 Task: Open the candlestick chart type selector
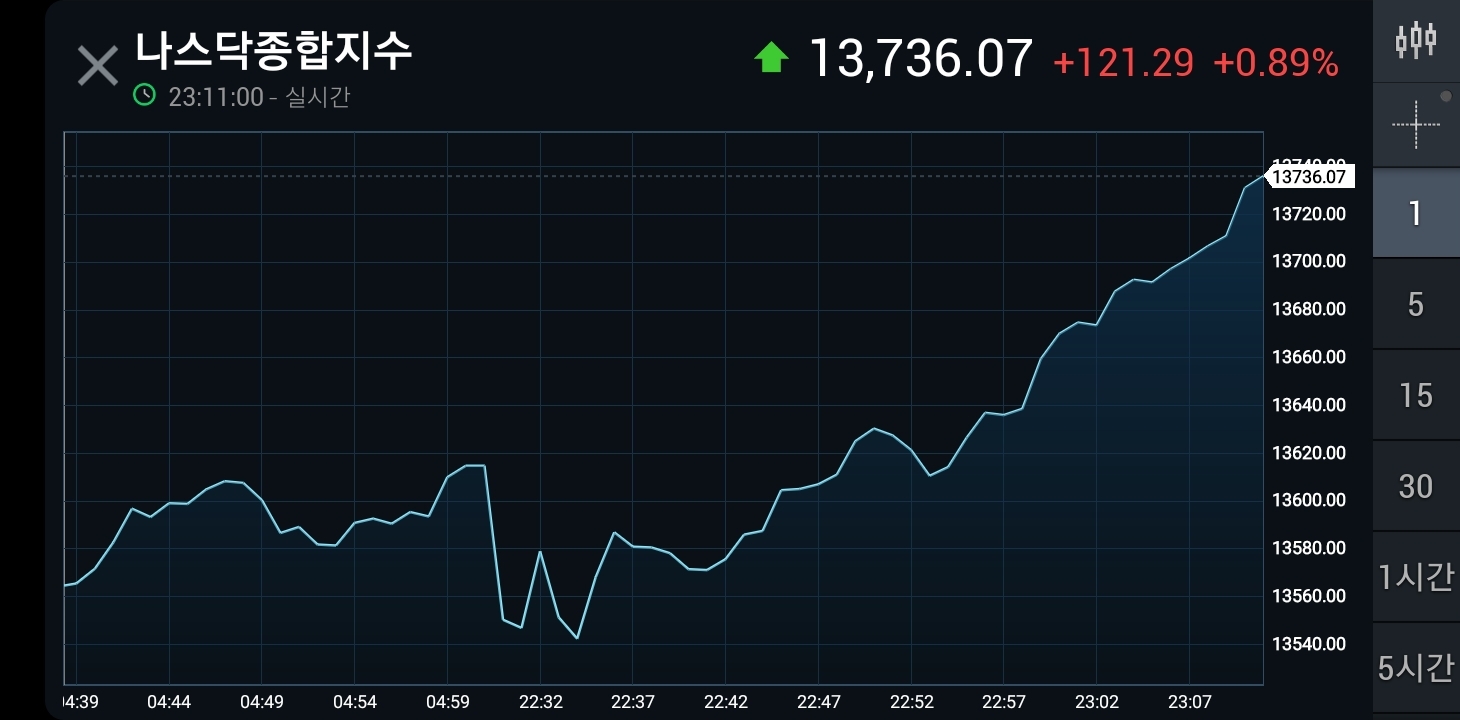[x=1415, y=41]
